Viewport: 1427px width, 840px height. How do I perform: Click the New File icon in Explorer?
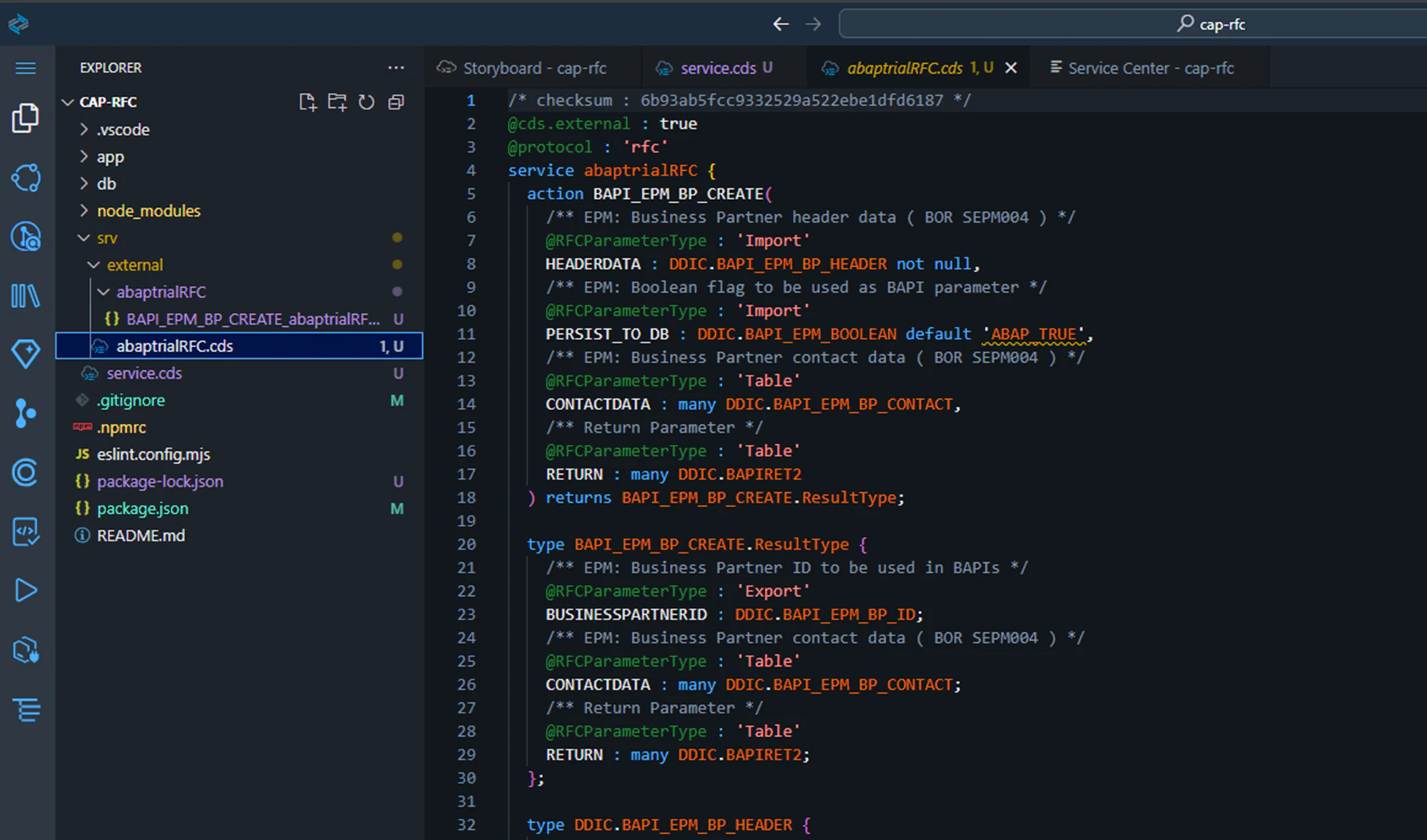pyautogui.click(x=307, y=102)
